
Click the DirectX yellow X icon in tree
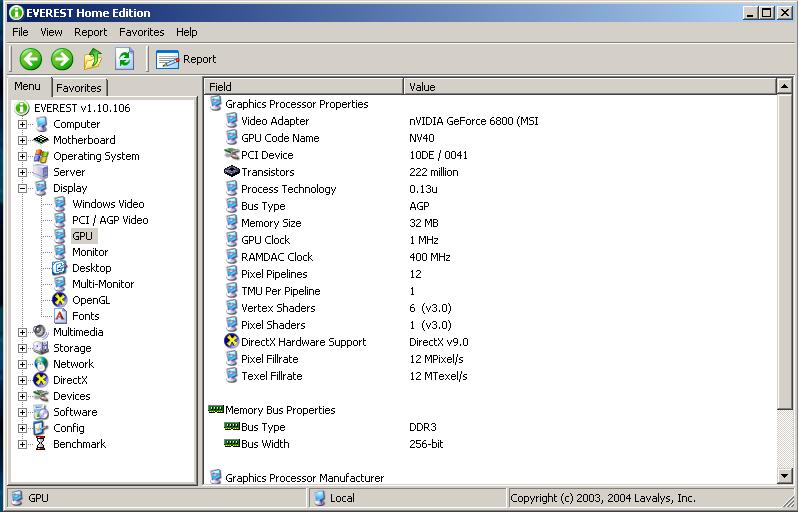click(x=41, y=380)
